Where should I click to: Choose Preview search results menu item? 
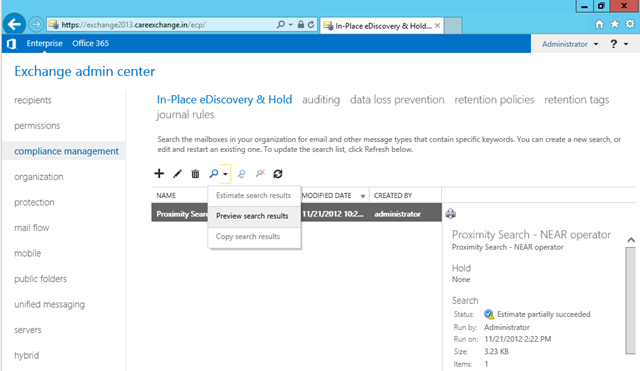[254, 216]
